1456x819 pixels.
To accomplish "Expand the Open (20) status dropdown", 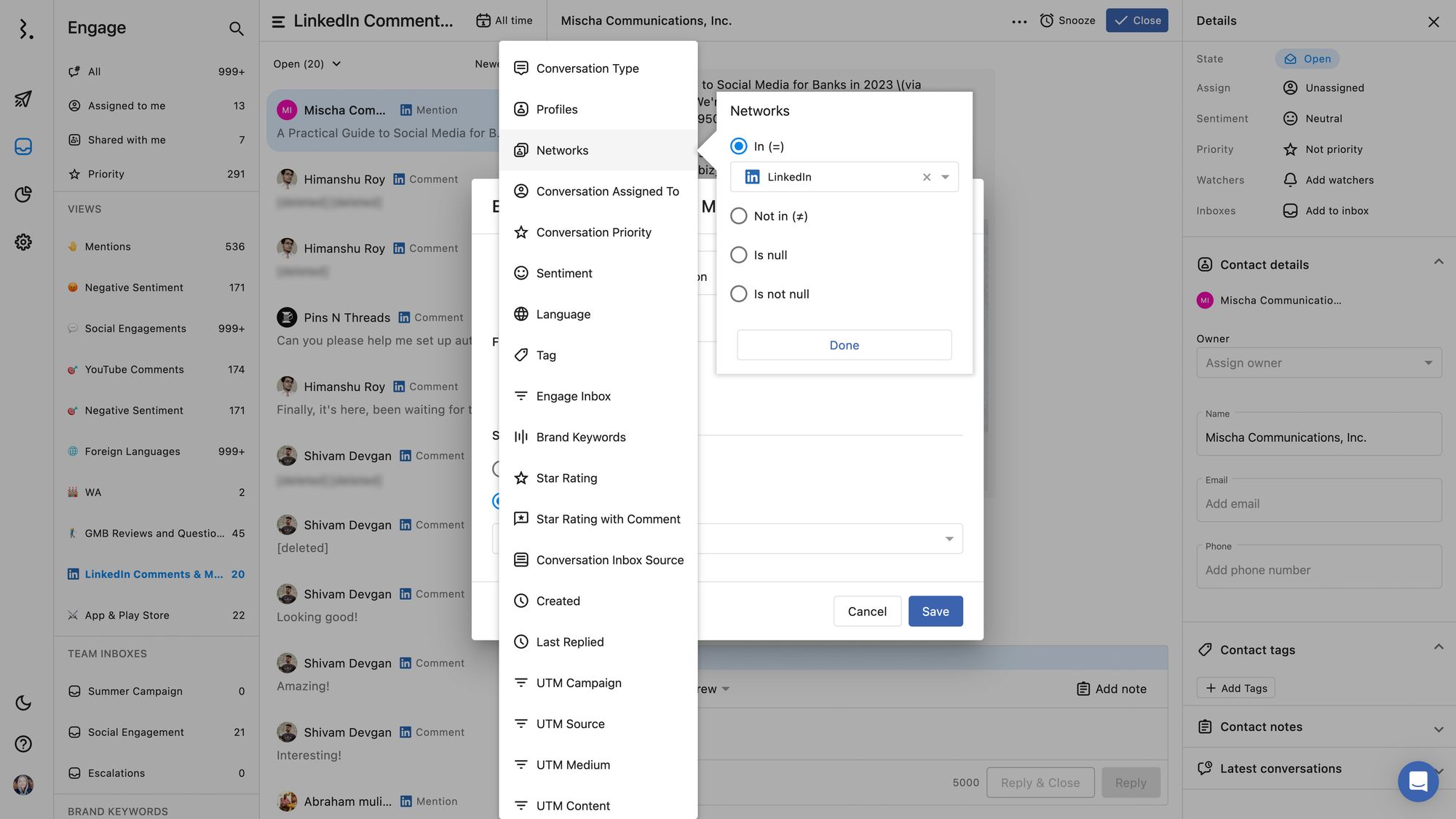I will tap(307, 64).
